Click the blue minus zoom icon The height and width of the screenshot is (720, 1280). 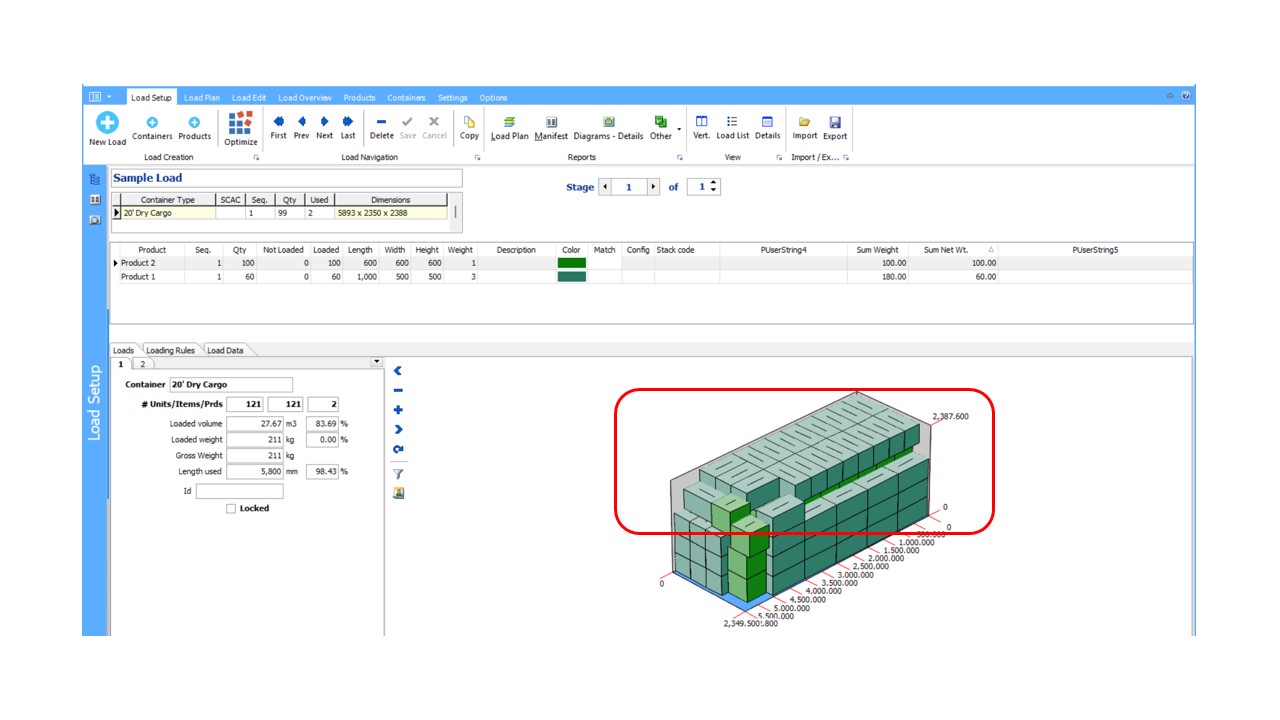[x=398, y=390]
